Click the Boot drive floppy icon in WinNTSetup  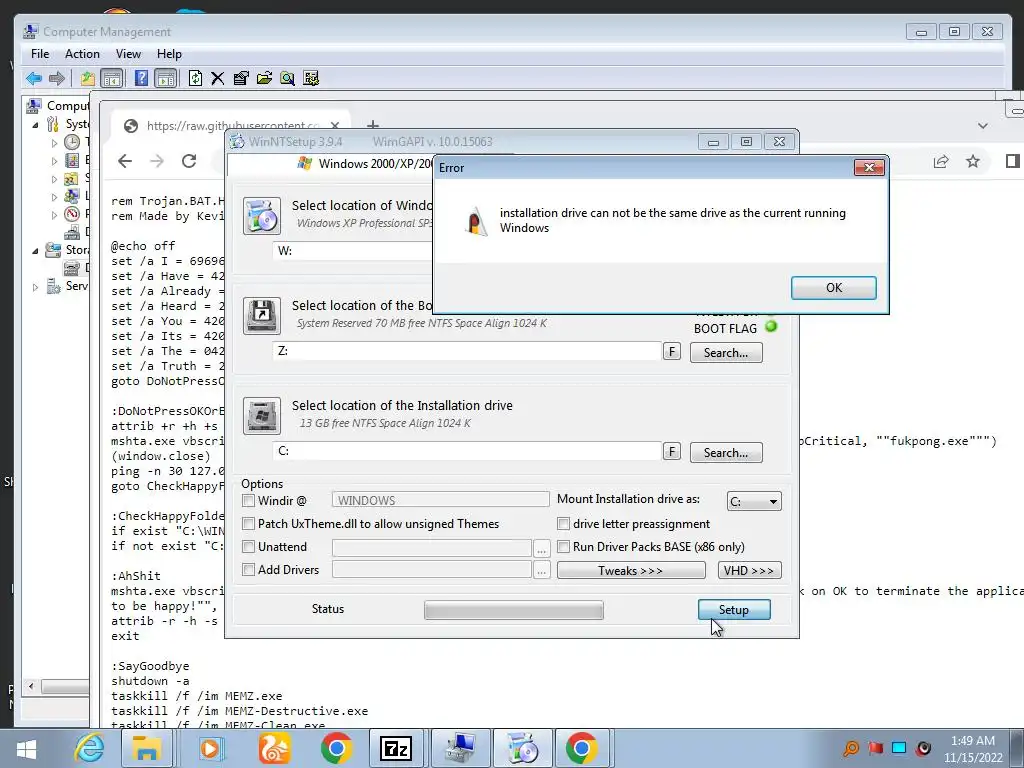(262, 315)
